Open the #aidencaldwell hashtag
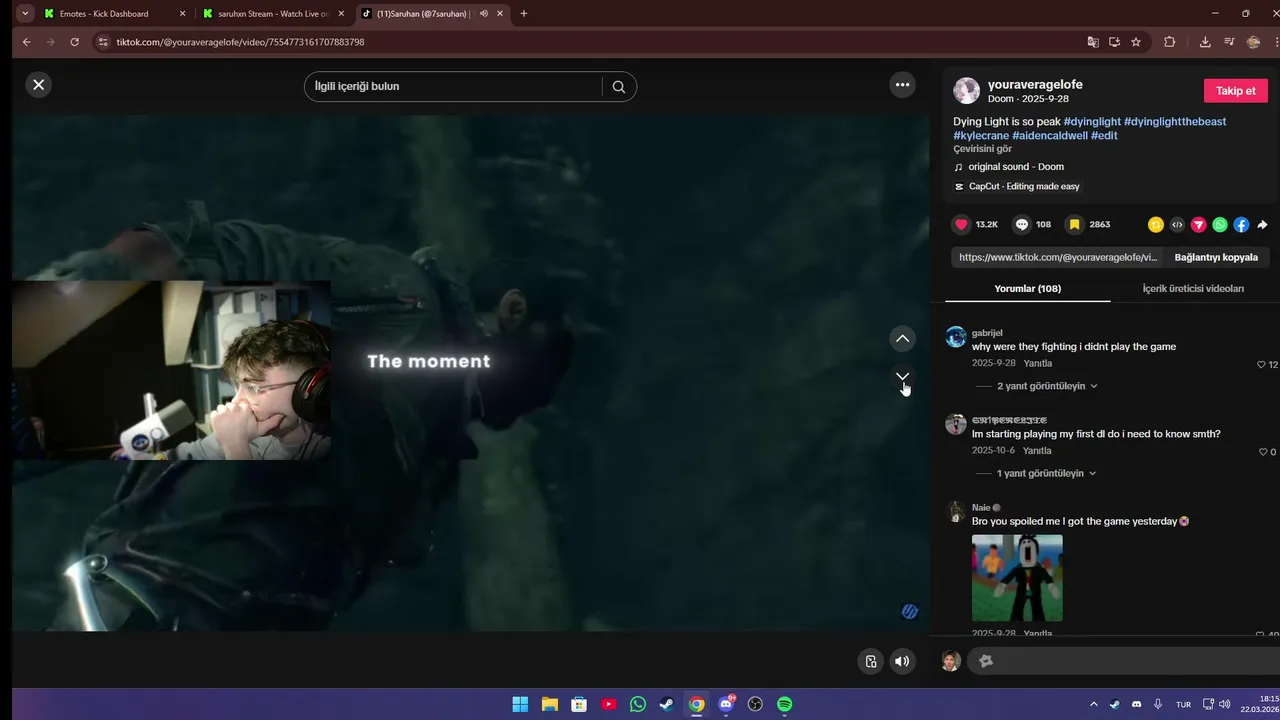This screenshot has height=720, width=1280. [x=1050, y=136]
